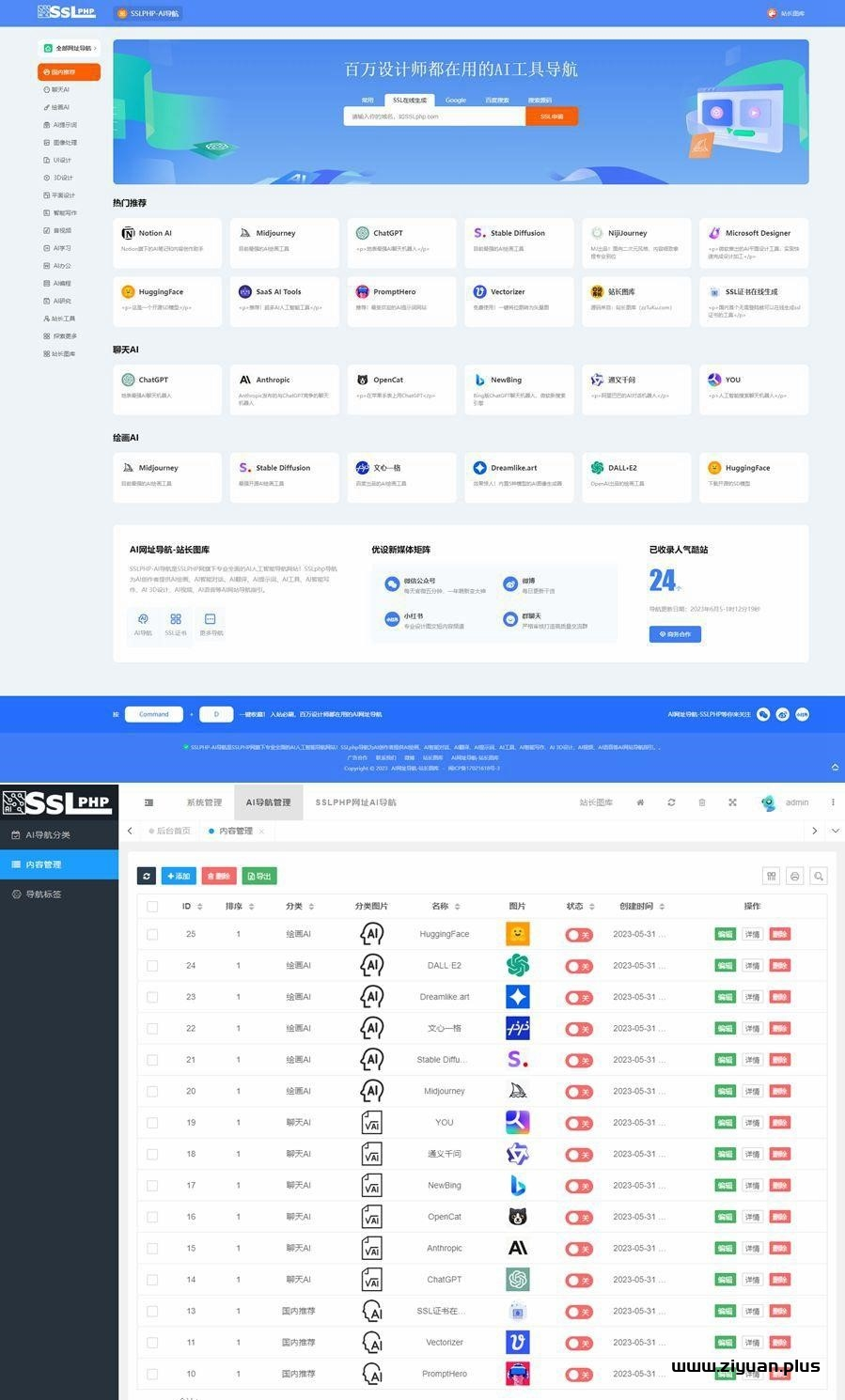Click the 更多导航 icon in footer info card

[210, 619]
